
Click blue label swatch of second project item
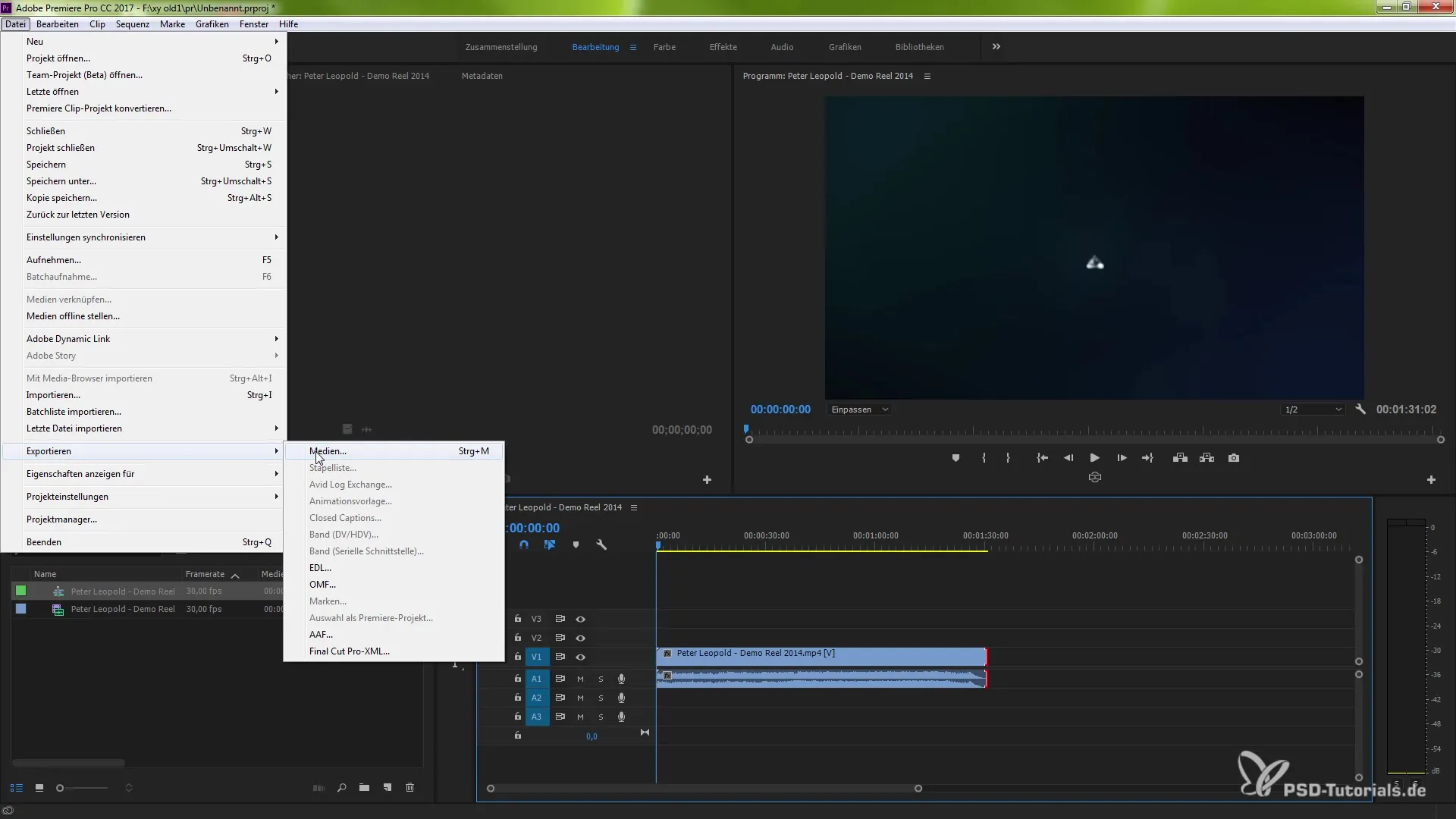20,608
